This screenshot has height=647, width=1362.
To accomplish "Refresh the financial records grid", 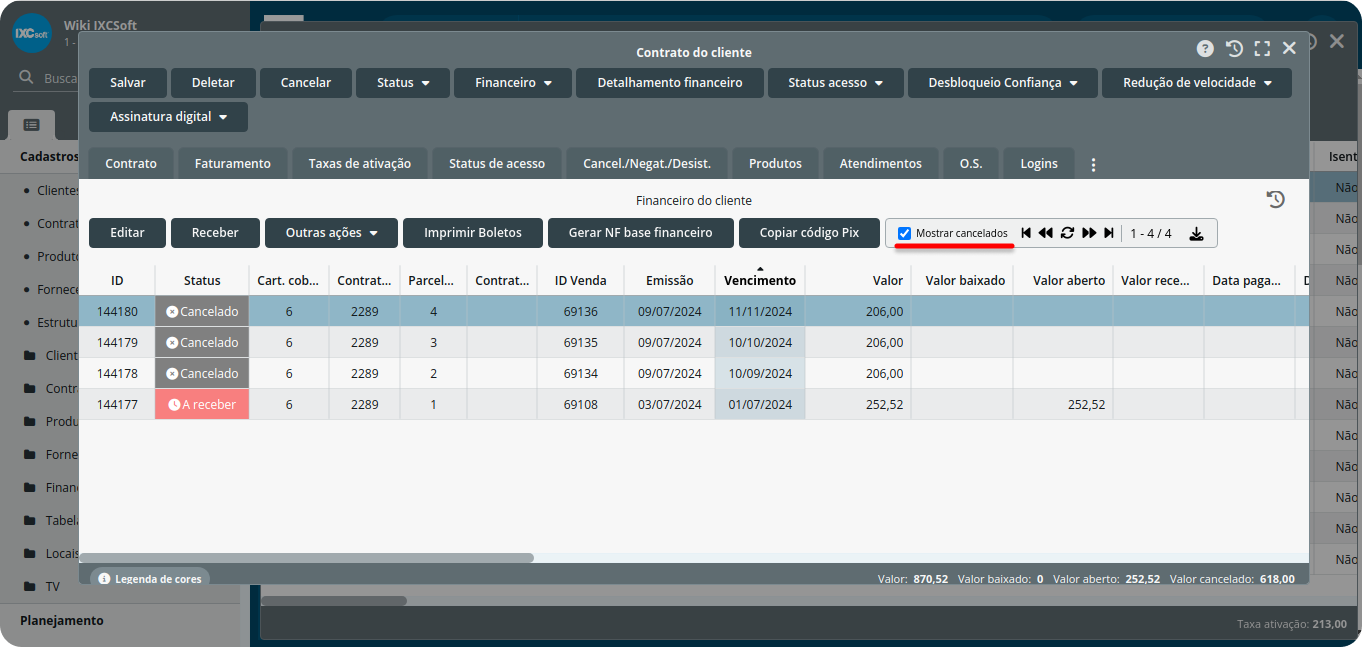I will [1067, 233].
